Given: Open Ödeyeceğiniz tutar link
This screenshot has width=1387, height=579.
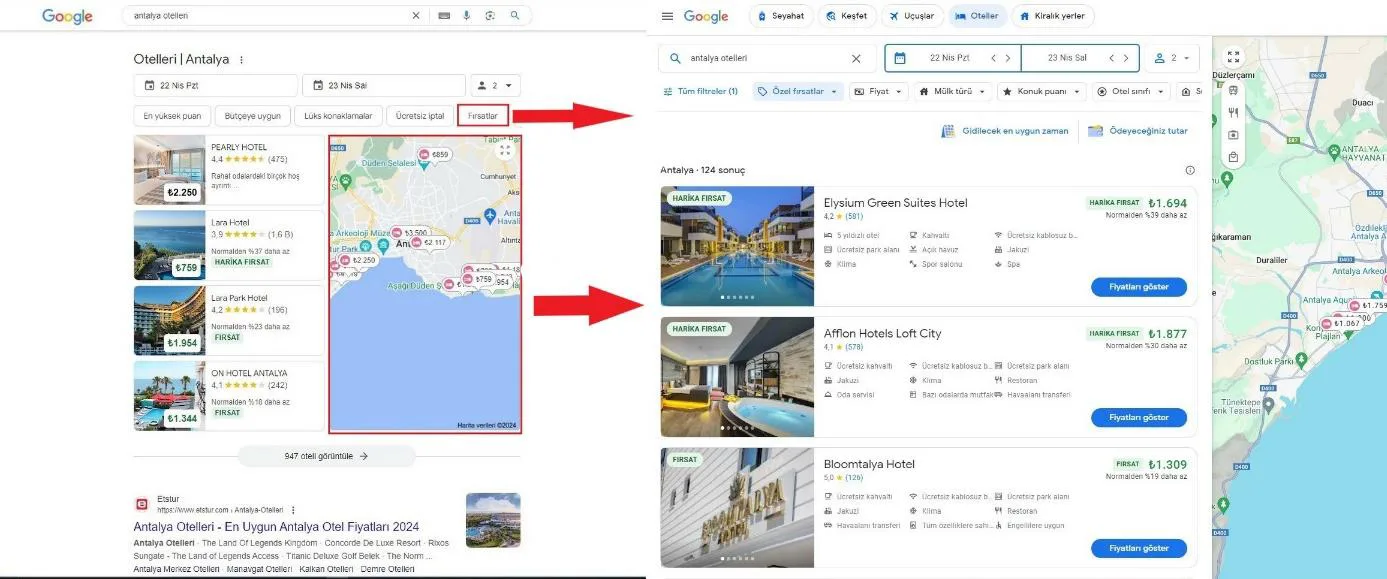Looking at the screenshot, I should 1138,131.
